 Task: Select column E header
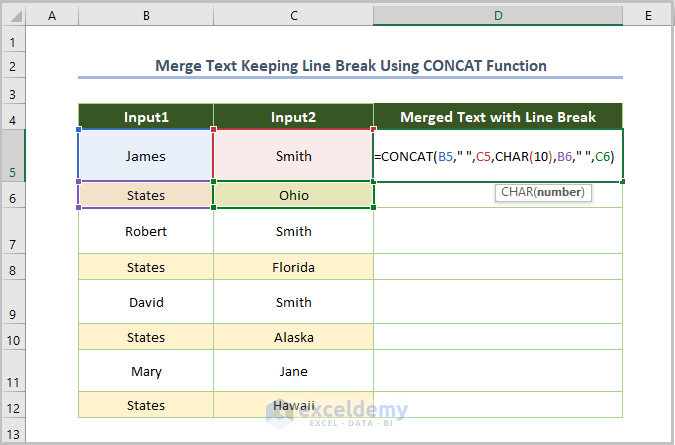(648, 15)
